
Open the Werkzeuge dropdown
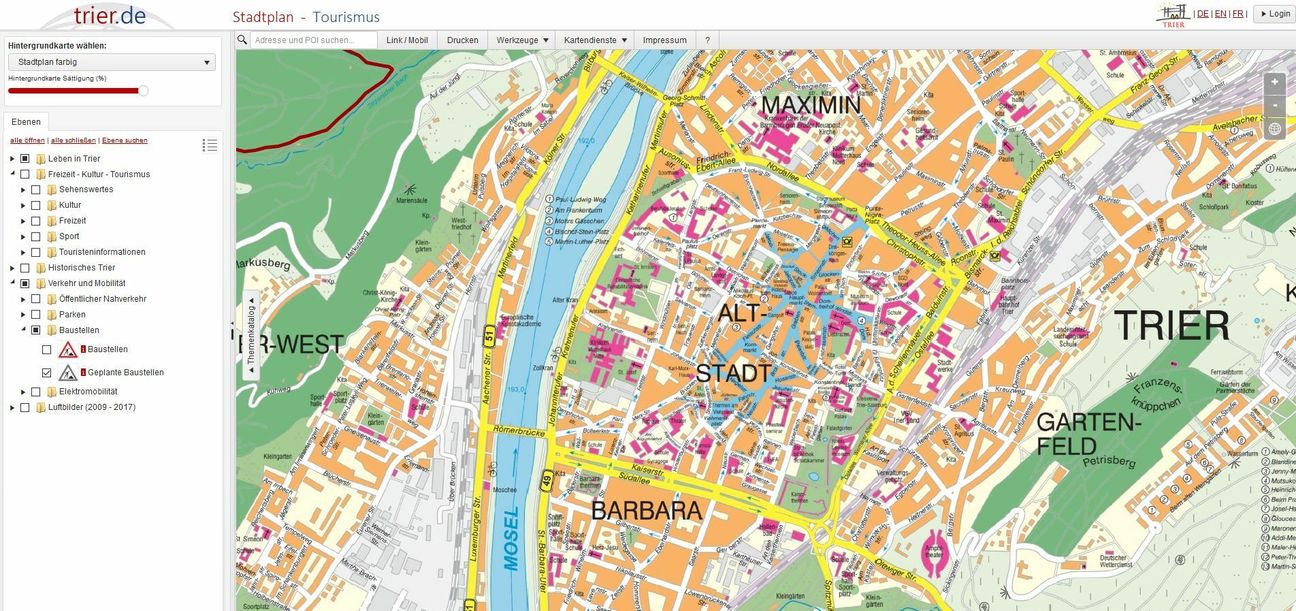coord(520,39)
